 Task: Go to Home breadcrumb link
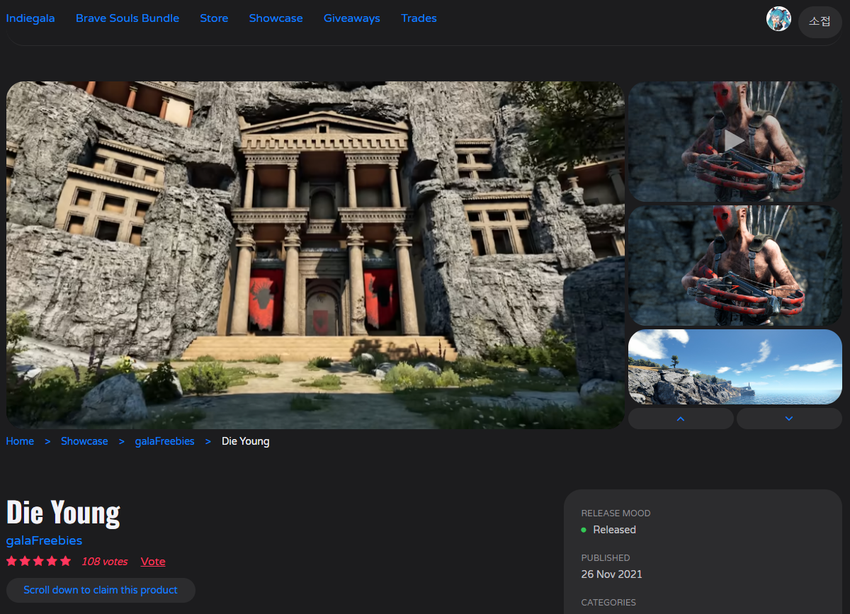click(x=20, y=442)
